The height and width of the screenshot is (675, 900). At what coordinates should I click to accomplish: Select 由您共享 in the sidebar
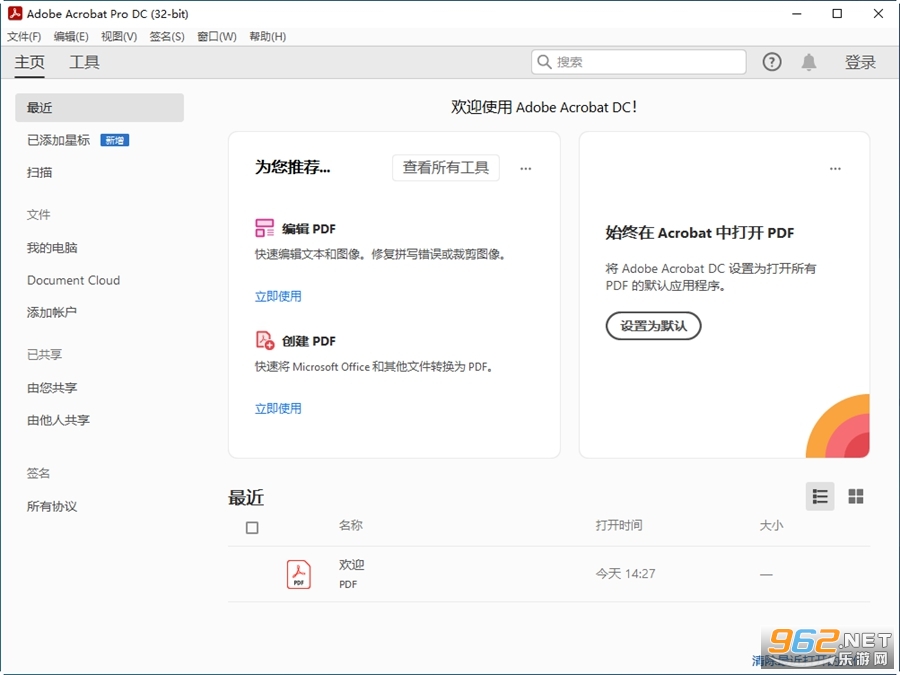[52, 387]
